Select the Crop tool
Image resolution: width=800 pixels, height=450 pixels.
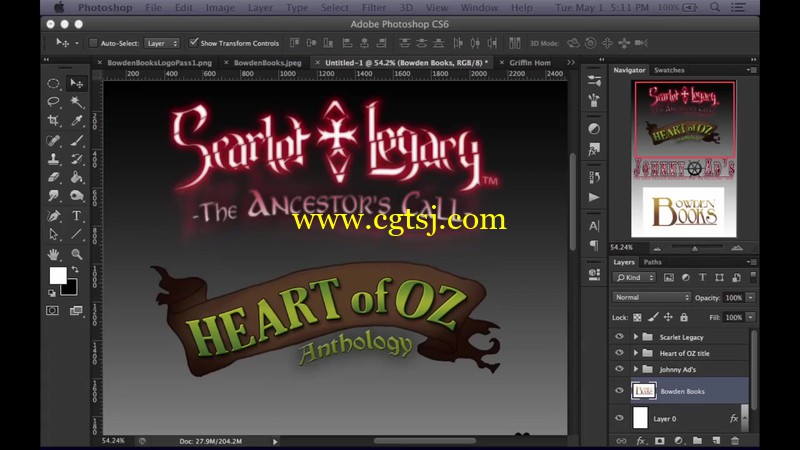click(x=53, y=120)
